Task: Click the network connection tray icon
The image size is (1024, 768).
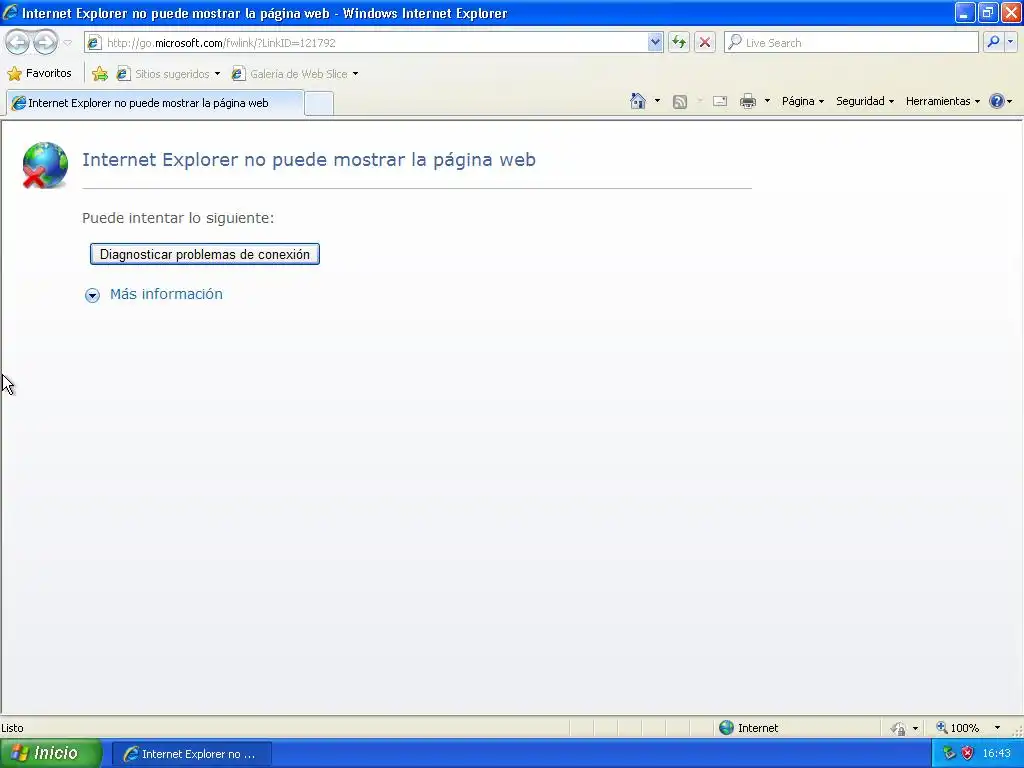Action: pyautogui.click(x=949, y=754)
